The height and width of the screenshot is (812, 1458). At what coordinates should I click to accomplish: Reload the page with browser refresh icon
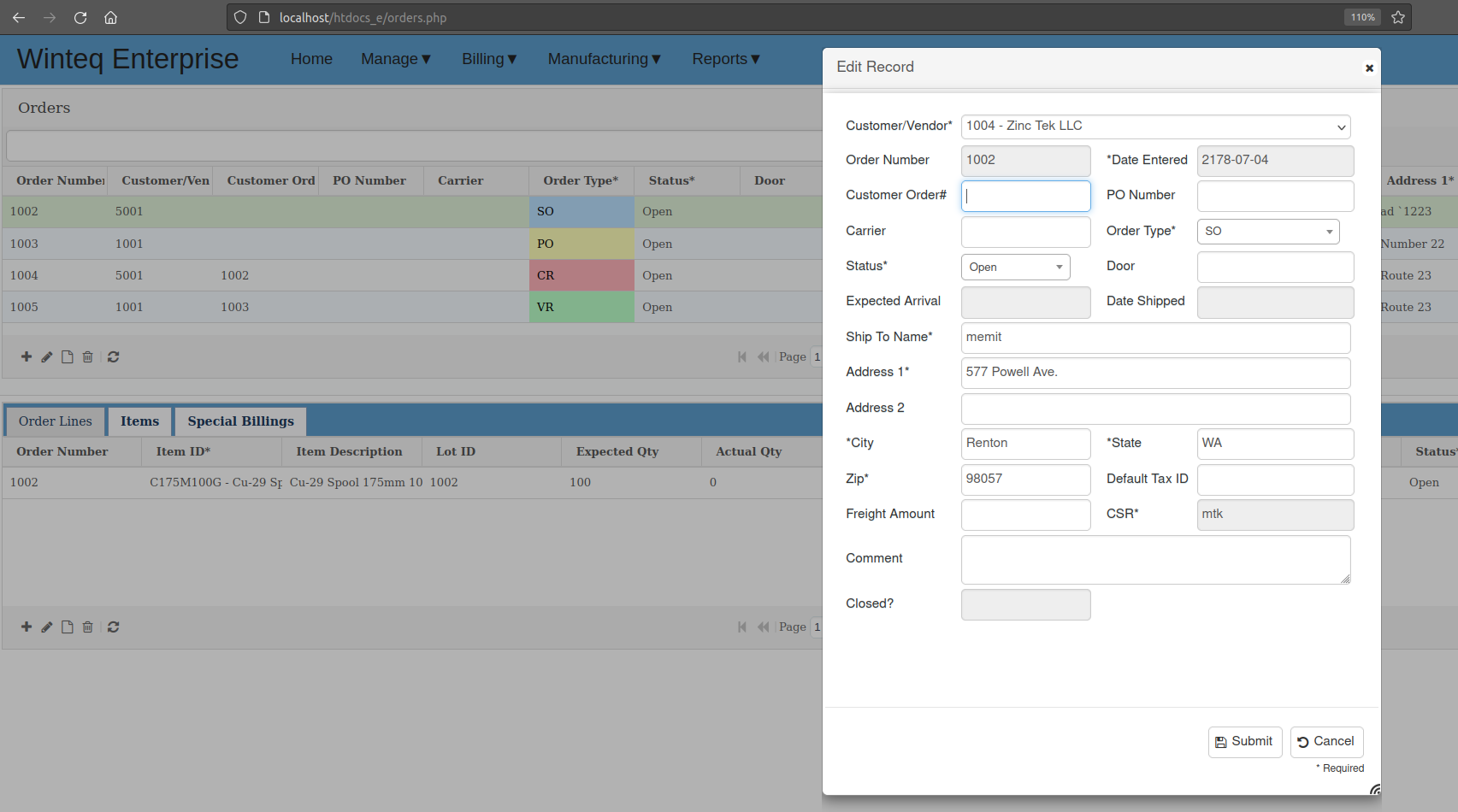[x=80, y=17]
